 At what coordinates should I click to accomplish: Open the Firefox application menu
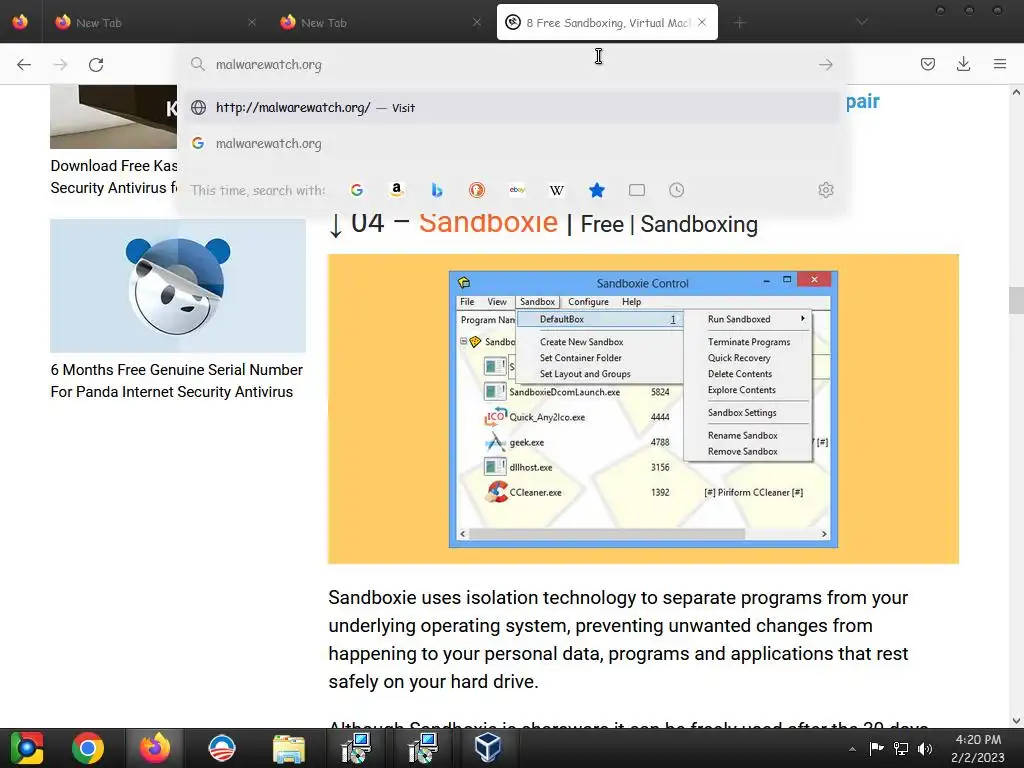[999, 64]
